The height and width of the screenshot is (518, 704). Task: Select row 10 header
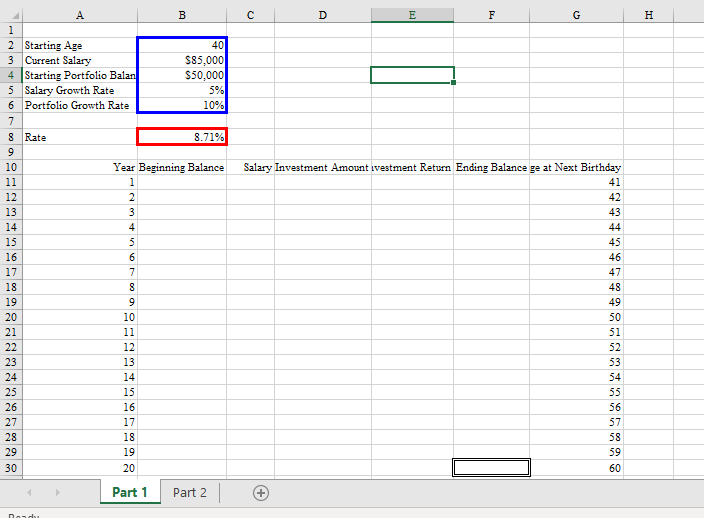click(11, 167)
